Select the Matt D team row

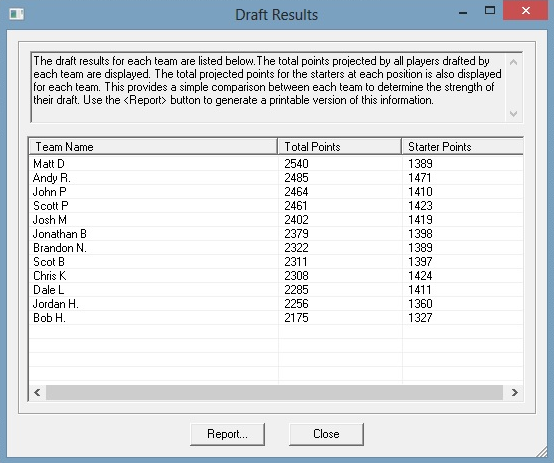[x=276, y=164]
